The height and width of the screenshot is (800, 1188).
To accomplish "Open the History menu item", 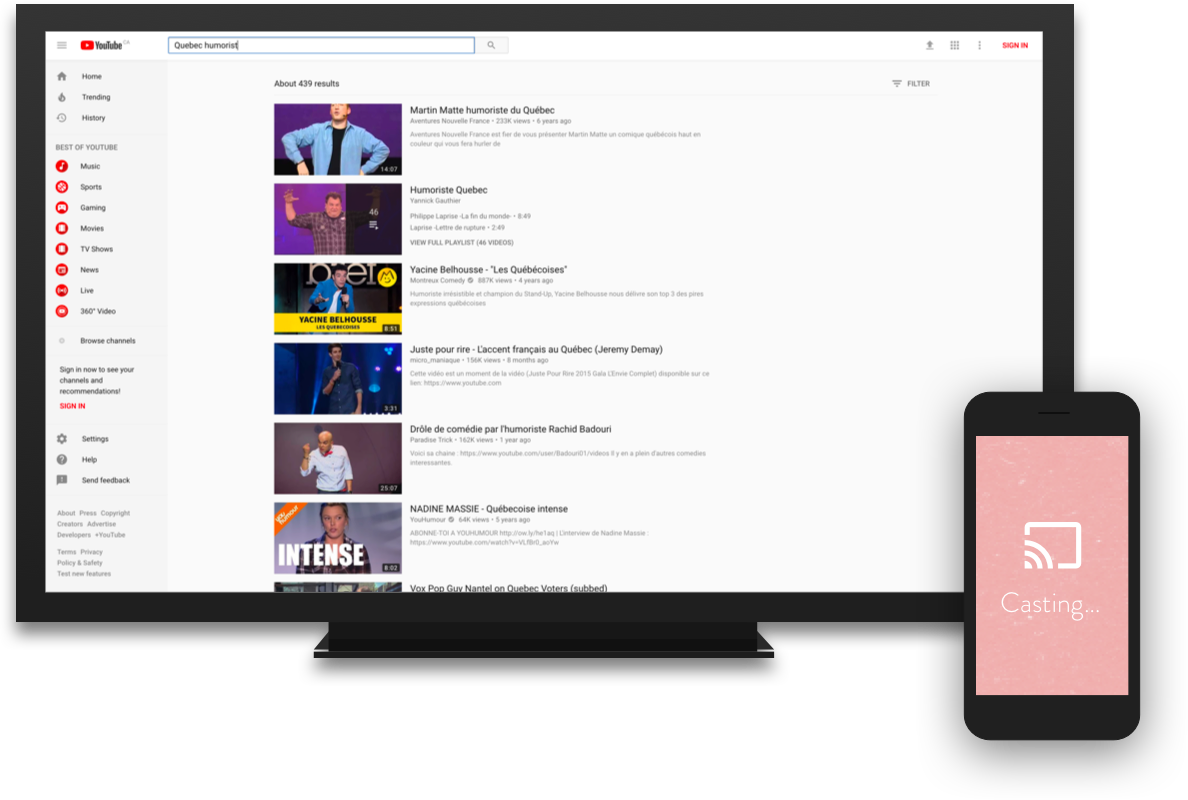I will (94, 118).
